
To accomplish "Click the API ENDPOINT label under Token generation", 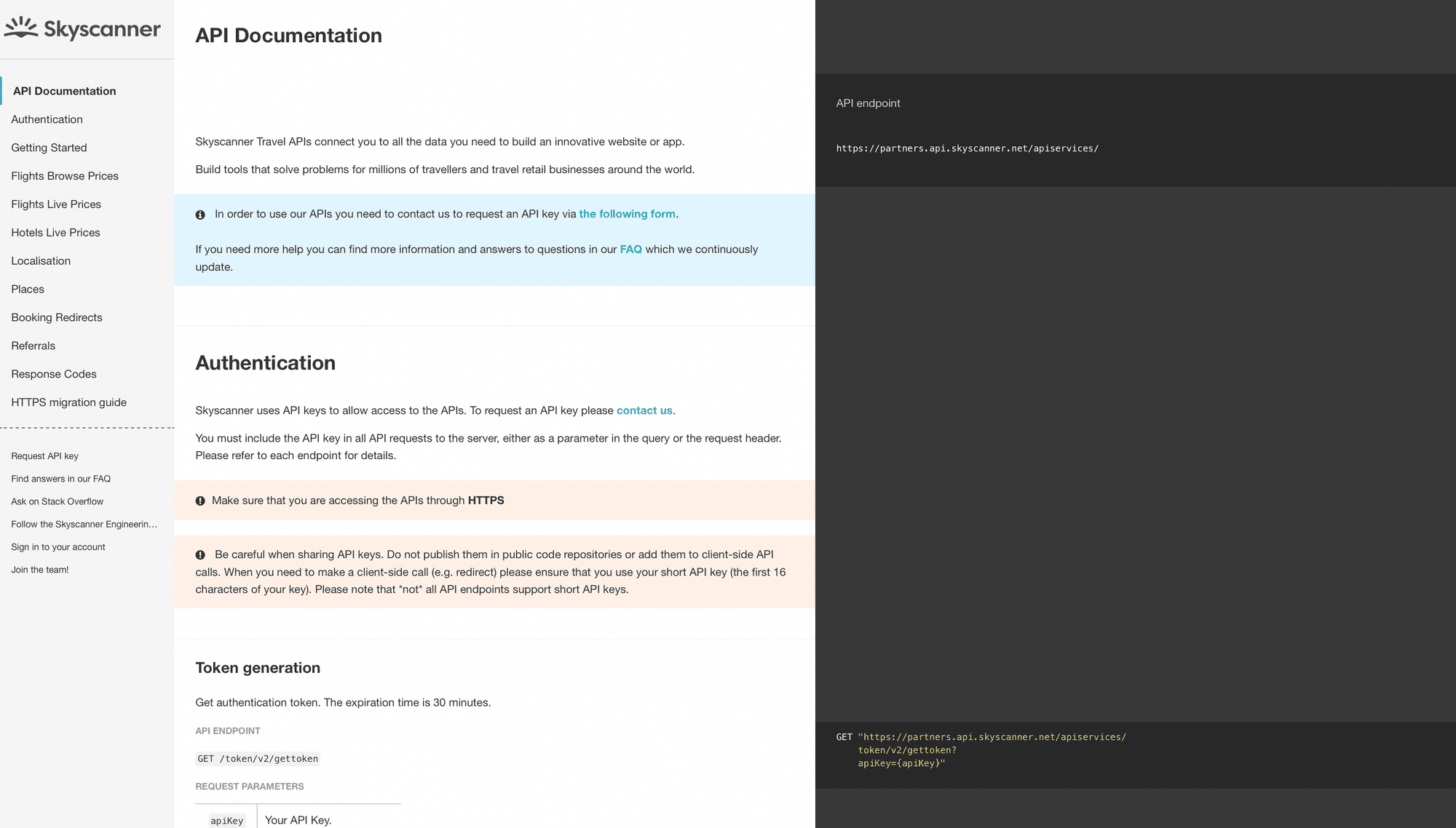I will (228, 731).
